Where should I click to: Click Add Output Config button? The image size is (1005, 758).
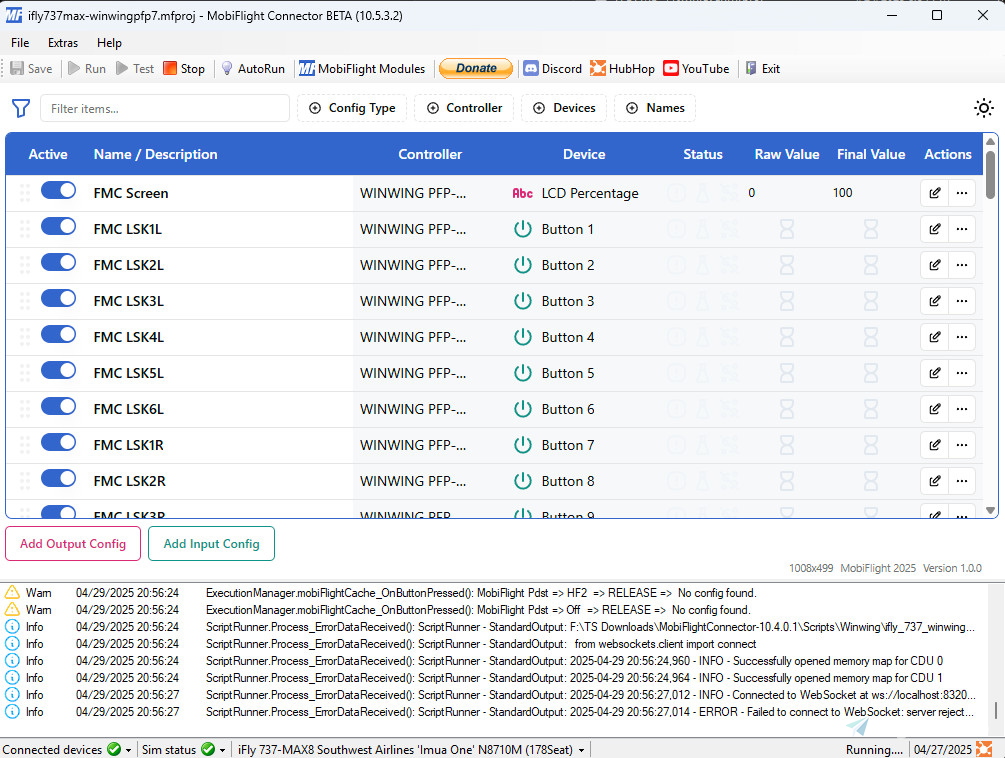coord(73,544)
